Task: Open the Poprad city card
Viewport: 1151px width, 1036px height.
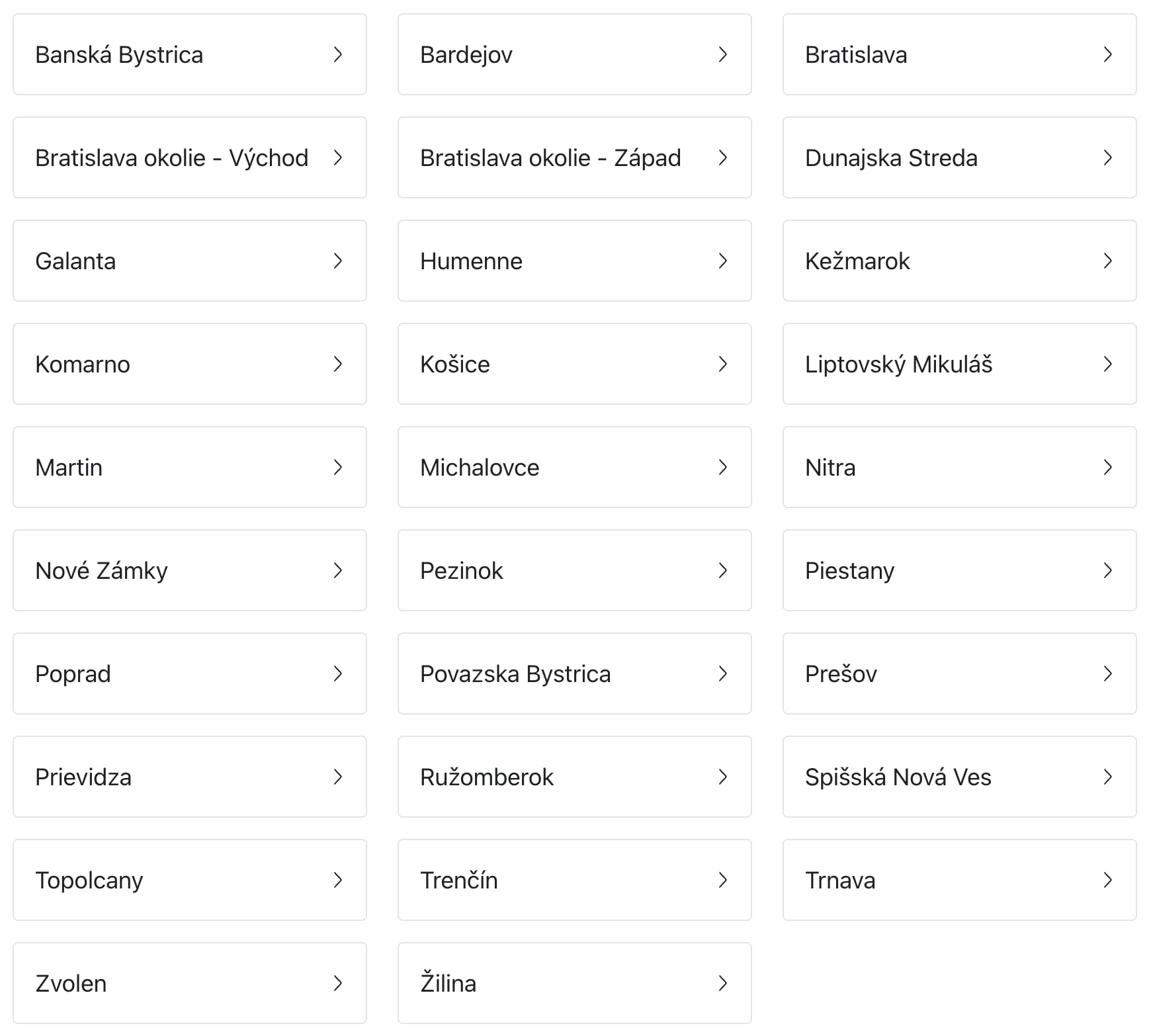Action: pyautogui.click(x=189, y=673)
